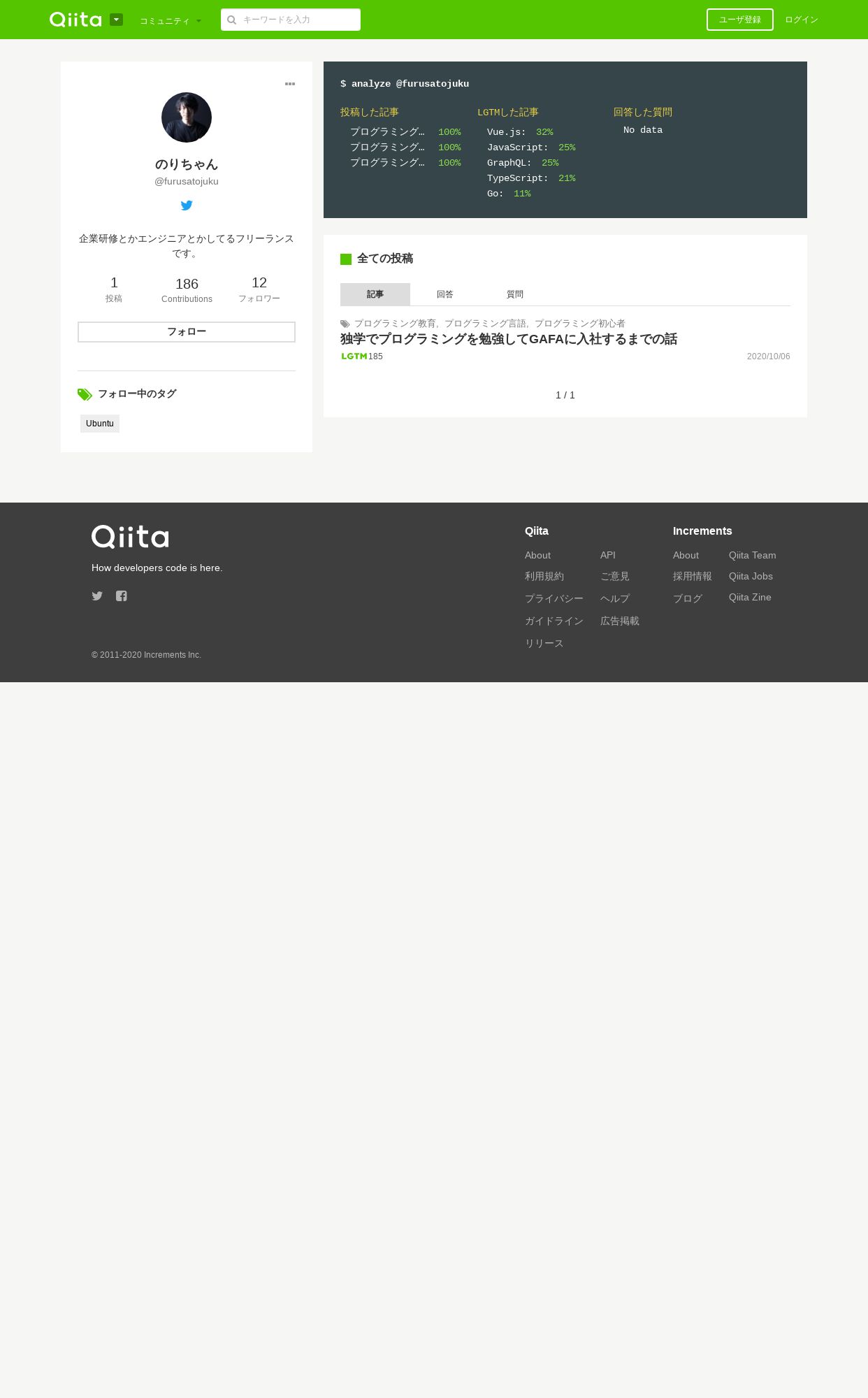Click the Qiita logo in header
Viewport: 868px width, 1398px height.
tap(75, 20)
